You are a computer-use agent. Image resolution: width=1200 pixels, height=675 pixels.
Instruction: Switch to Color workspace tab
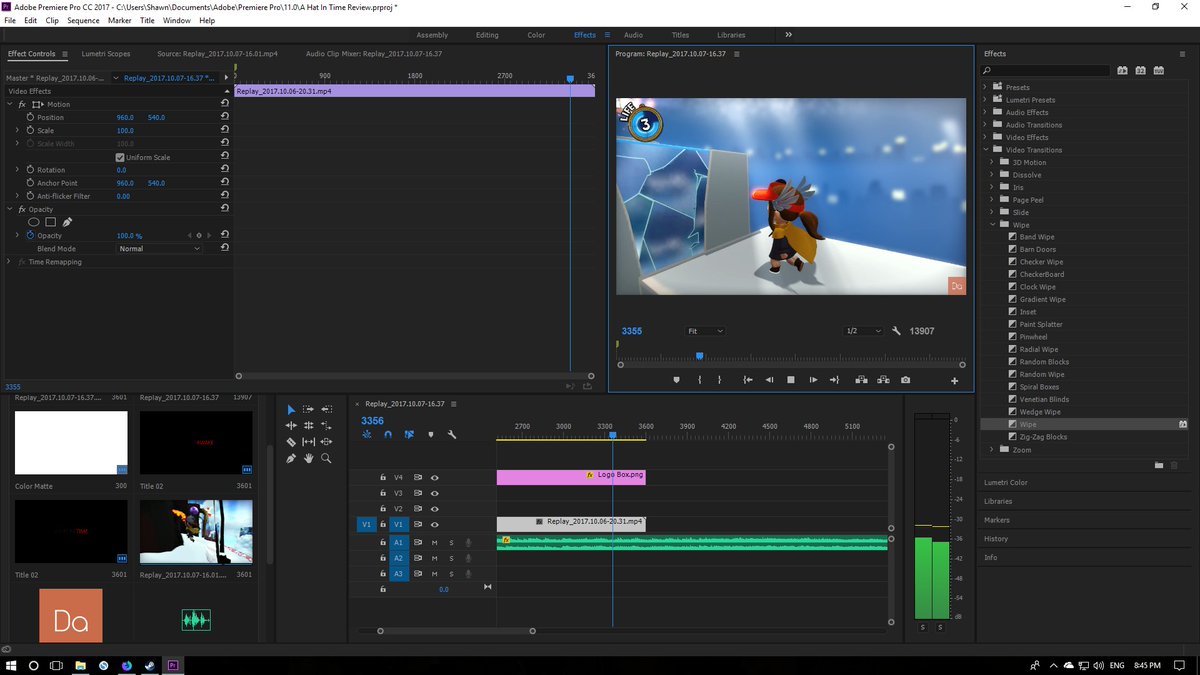click(536, 35)
